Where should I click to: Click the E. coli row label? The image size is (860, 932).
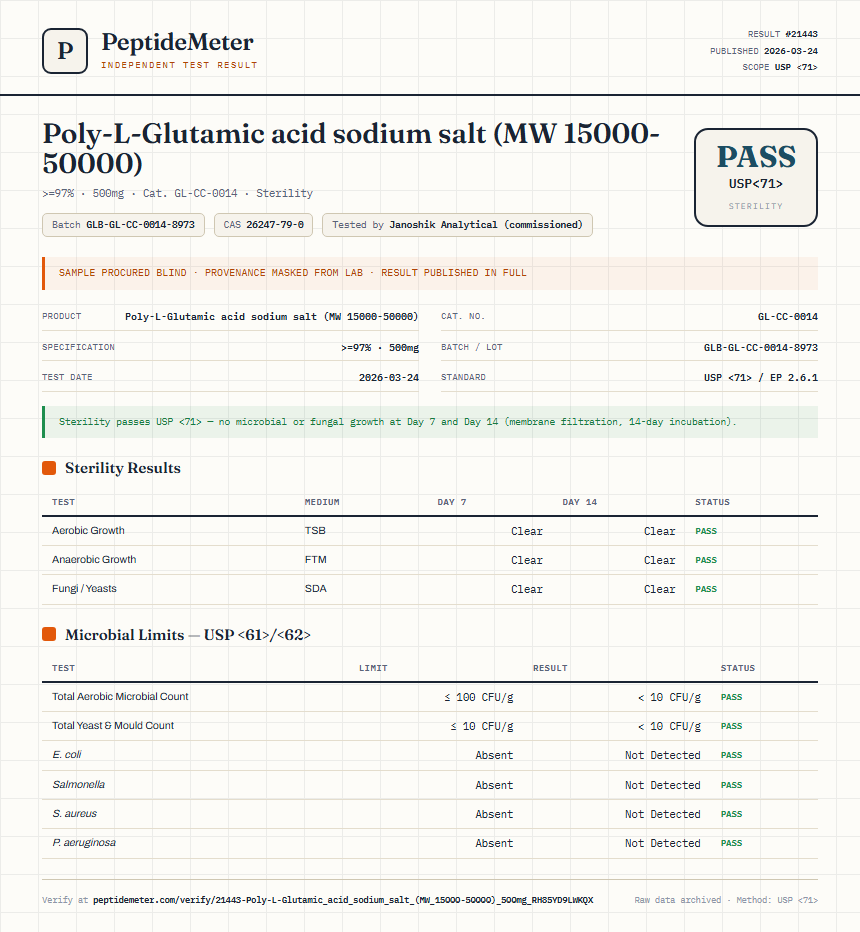click(67, 755)
